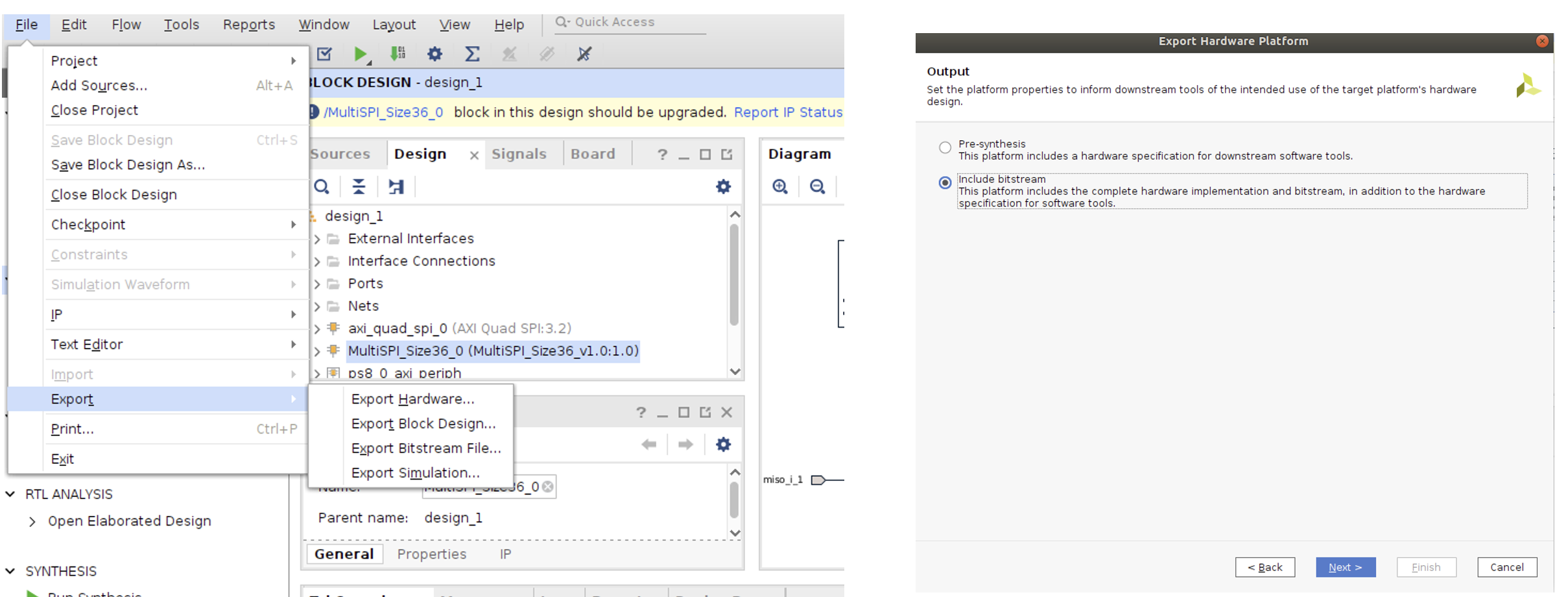Expand the axi_quad_spi_0 tree node
The image size is (1568, 597).
[317, 329]
